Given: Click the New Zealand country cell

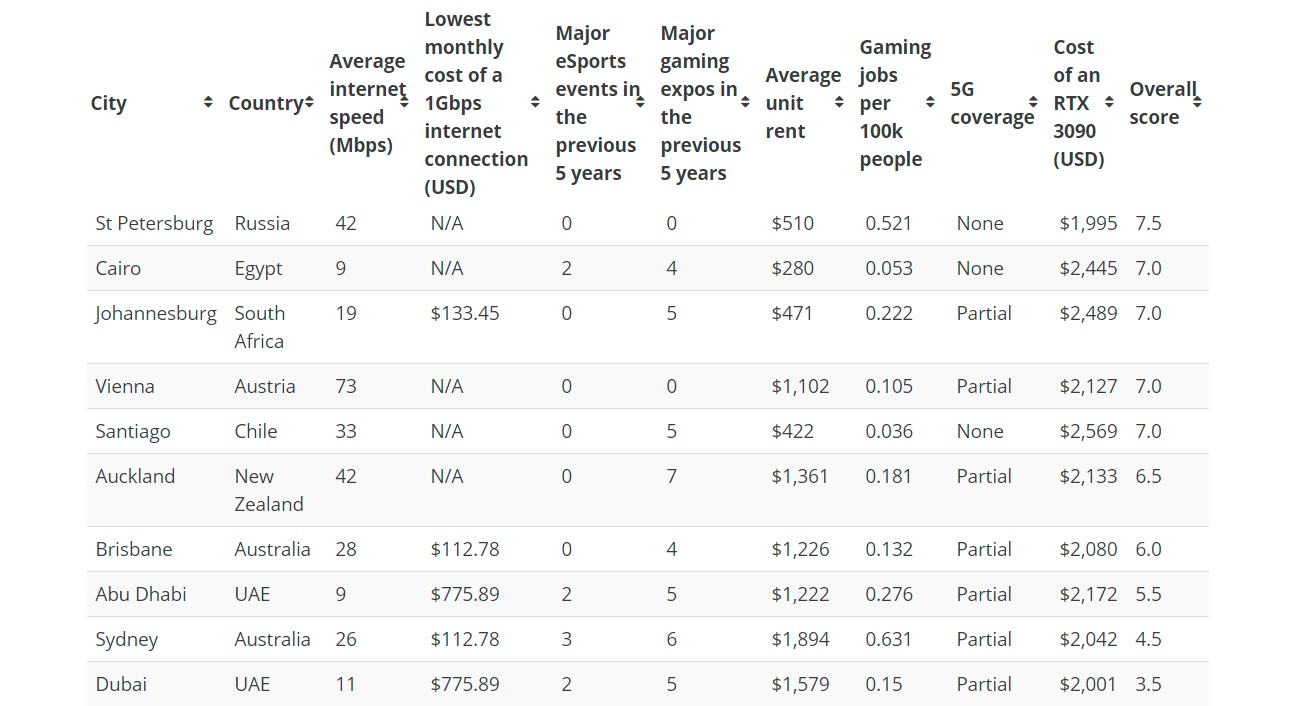Looking at the screenshot, I should pos(269,490).
